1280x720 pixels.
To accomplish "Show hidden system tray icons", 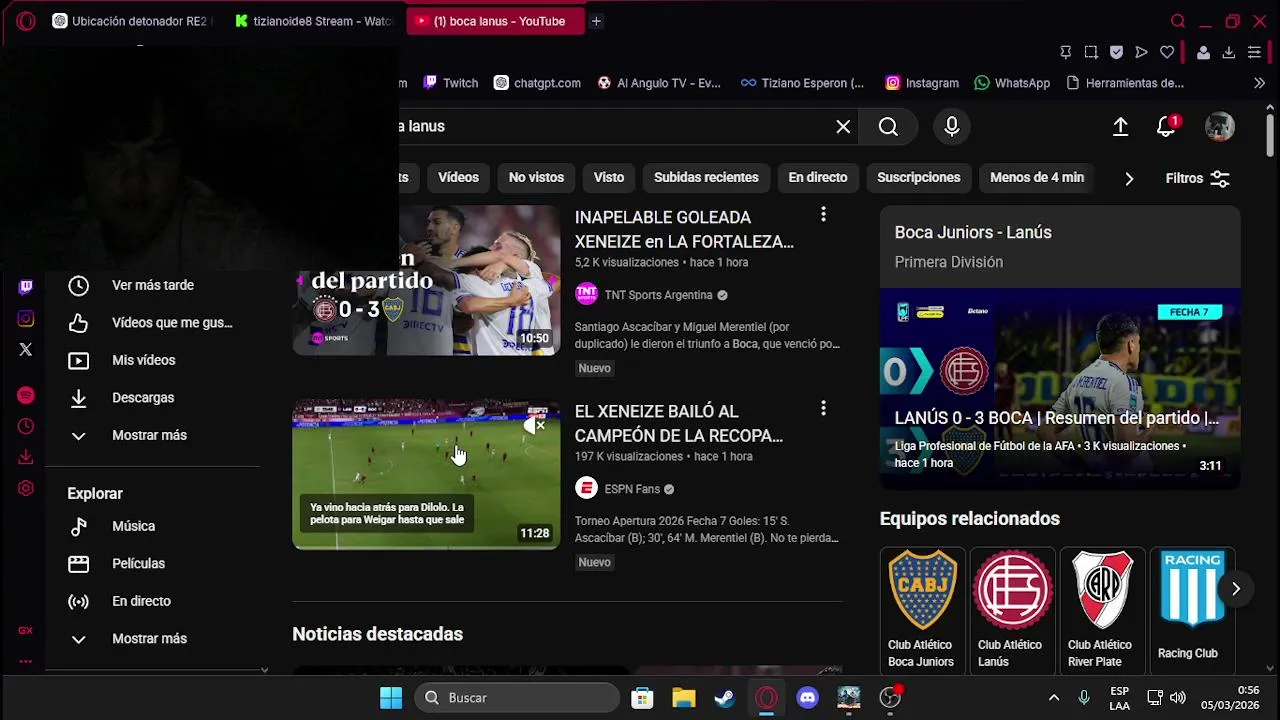I will point(1053,698).
